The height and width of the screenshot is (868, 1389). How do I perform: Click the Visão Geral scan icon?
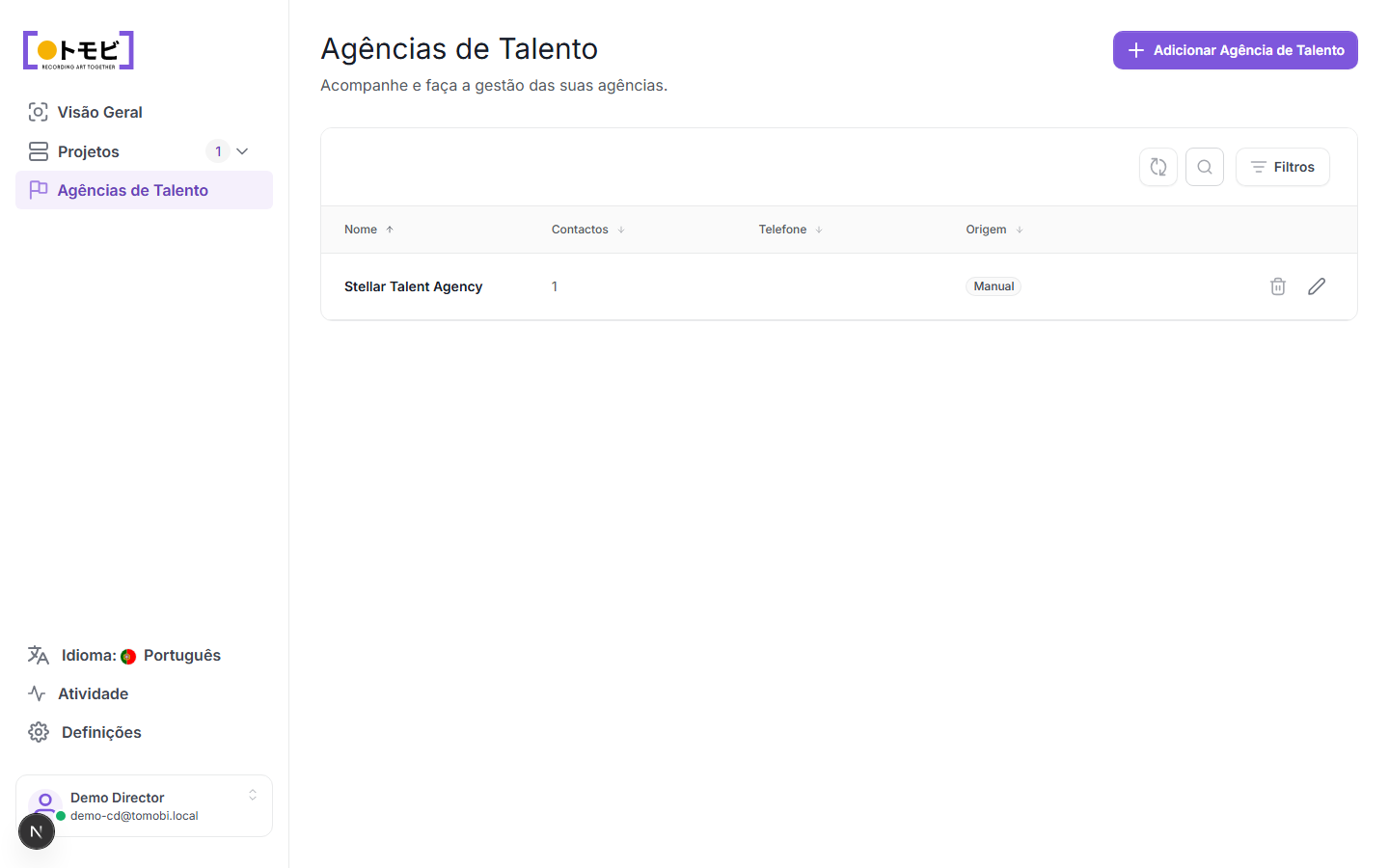point(38,112)
